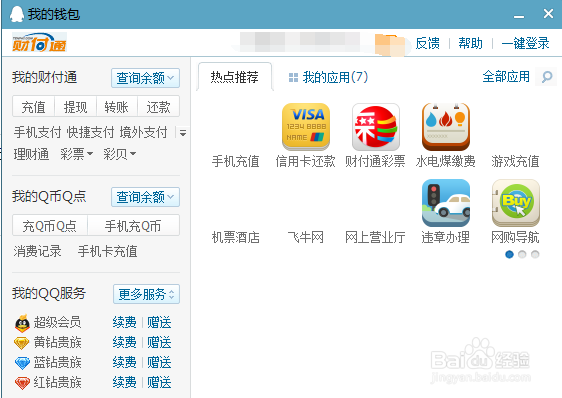The height and width of the screenshot is (398, 562).
Task: Select the first page indicator dot
Action: click(509, 254)
